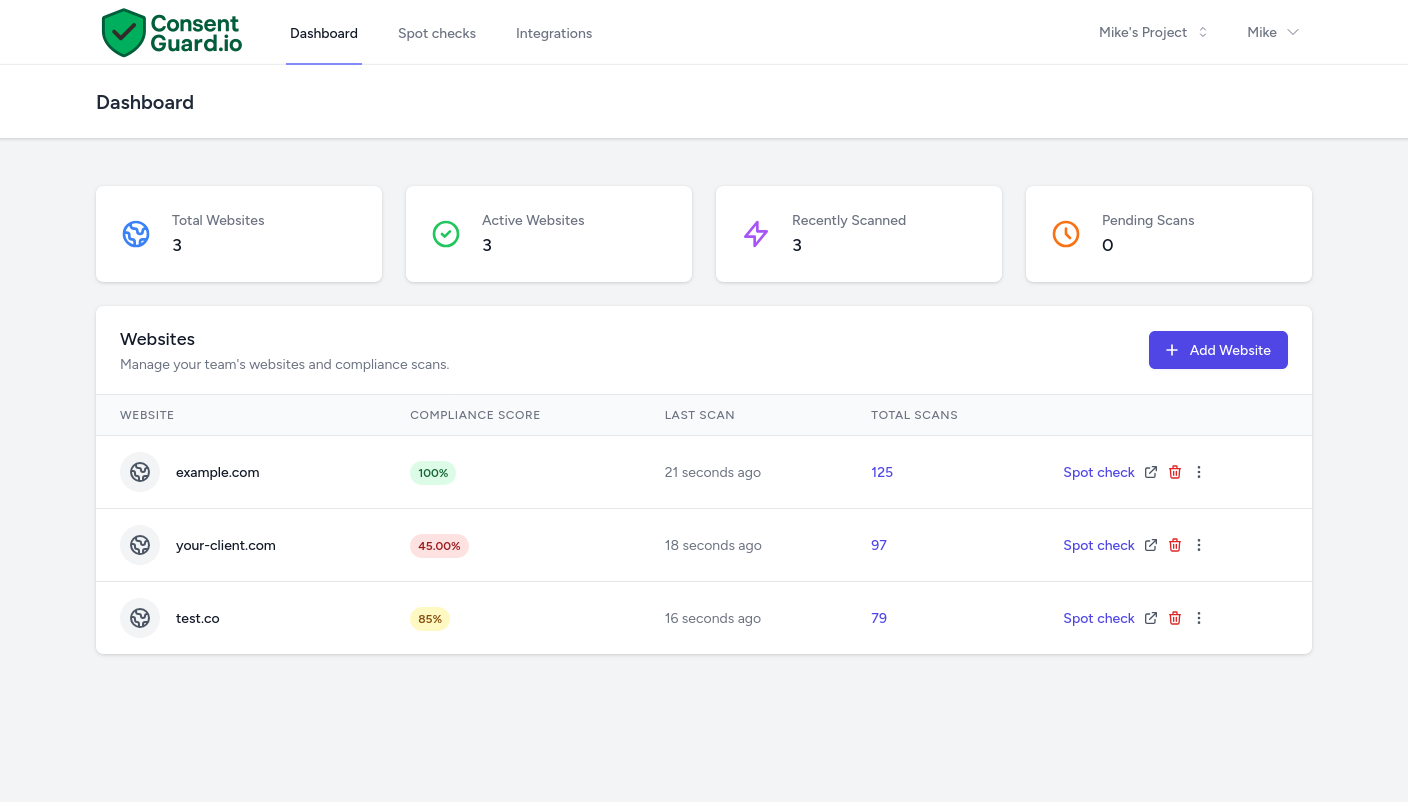The height and width of the screenshot is (802, 1408).
Task: Delete test.co using its trash icon
Action: click(x=1175, y=617)
